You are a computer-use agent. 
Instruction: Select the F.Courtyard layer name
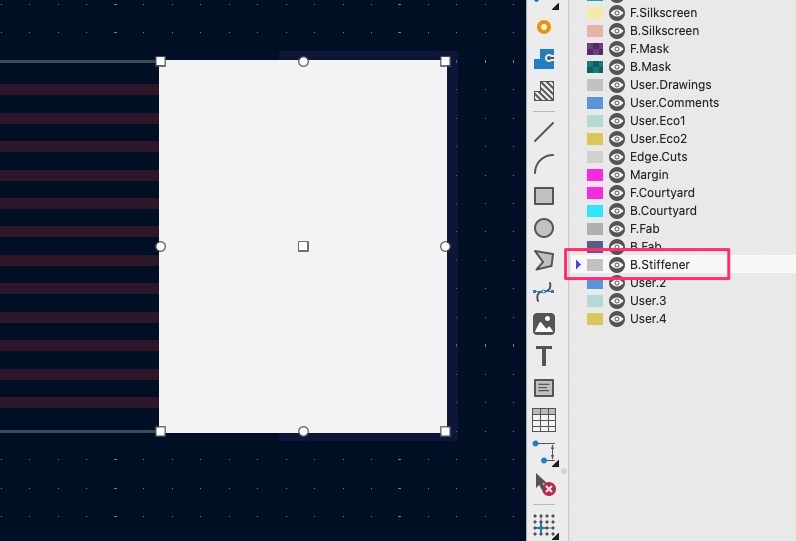point(662,193)
